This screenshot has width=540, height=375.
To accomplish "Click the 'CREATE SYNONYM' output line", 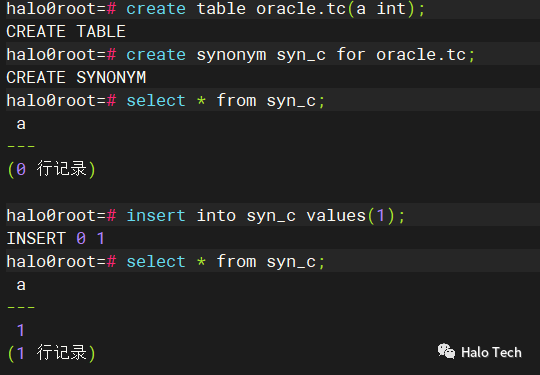I will 76,77.
